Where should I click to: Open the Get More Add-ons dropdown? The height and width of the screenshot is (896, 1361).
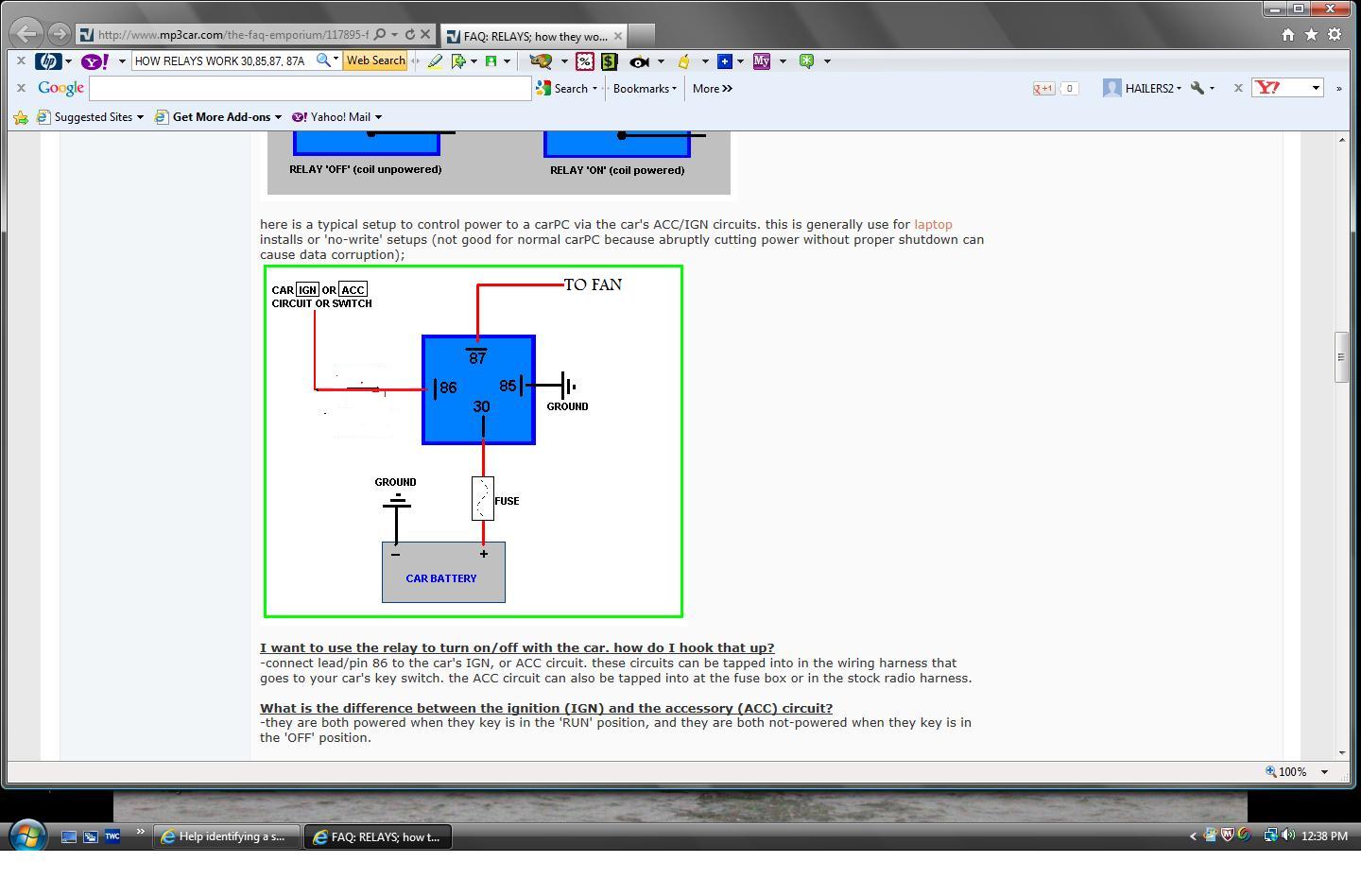[278, 117]
